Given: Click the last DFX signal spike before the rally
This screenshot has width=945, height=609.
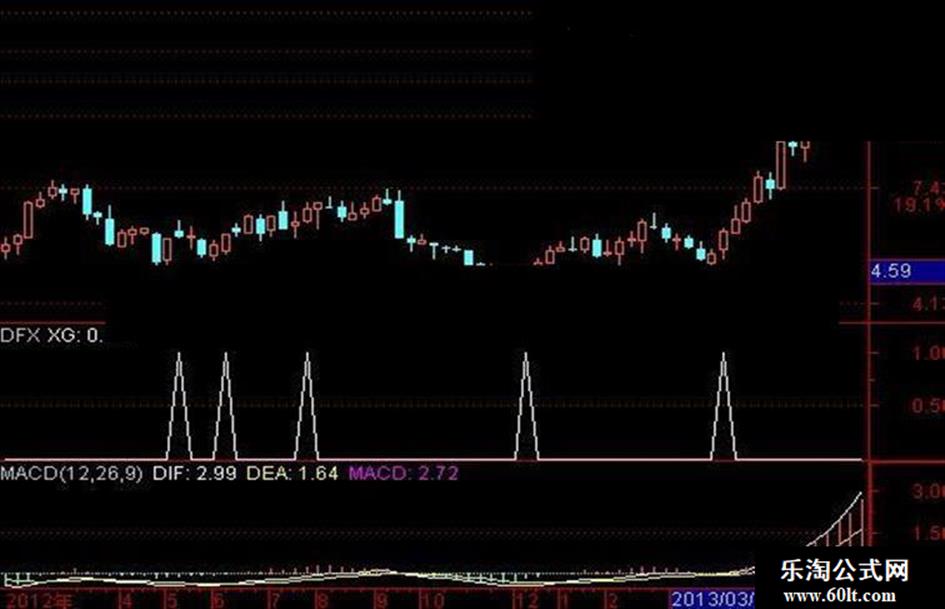Looking at the screenshot, I should 724,406.
